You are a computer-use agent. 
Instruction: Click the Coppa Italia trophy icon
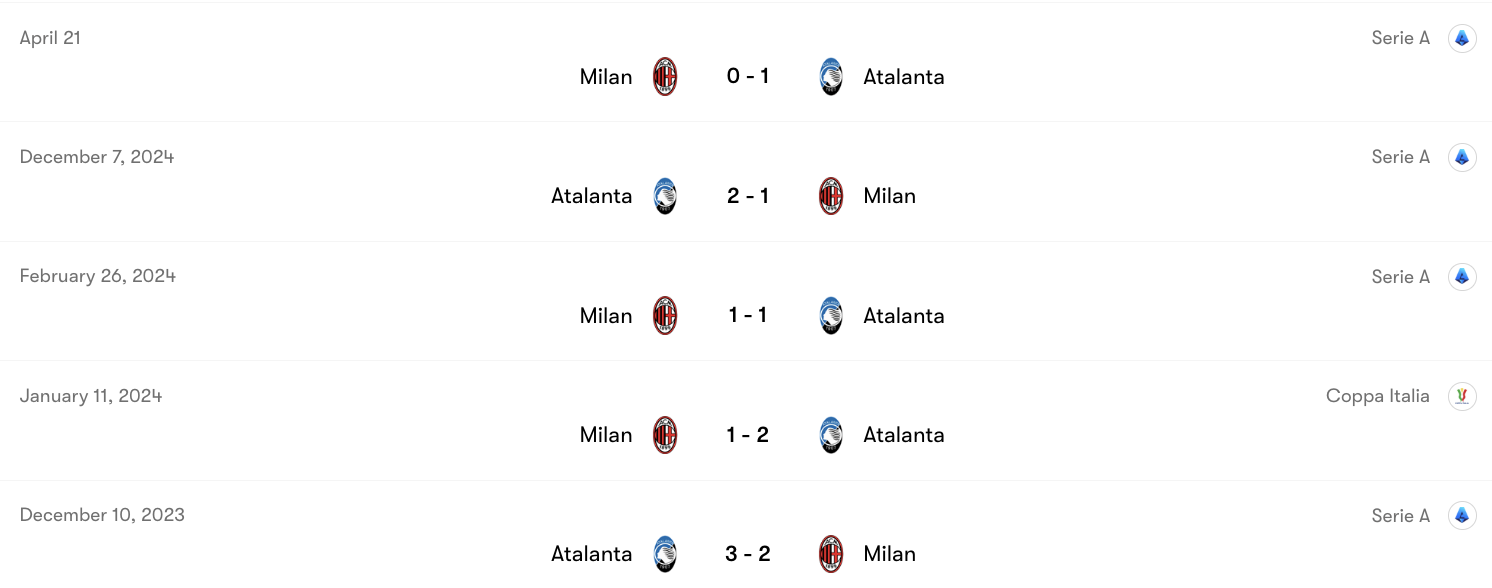(x=1462, y=396)
